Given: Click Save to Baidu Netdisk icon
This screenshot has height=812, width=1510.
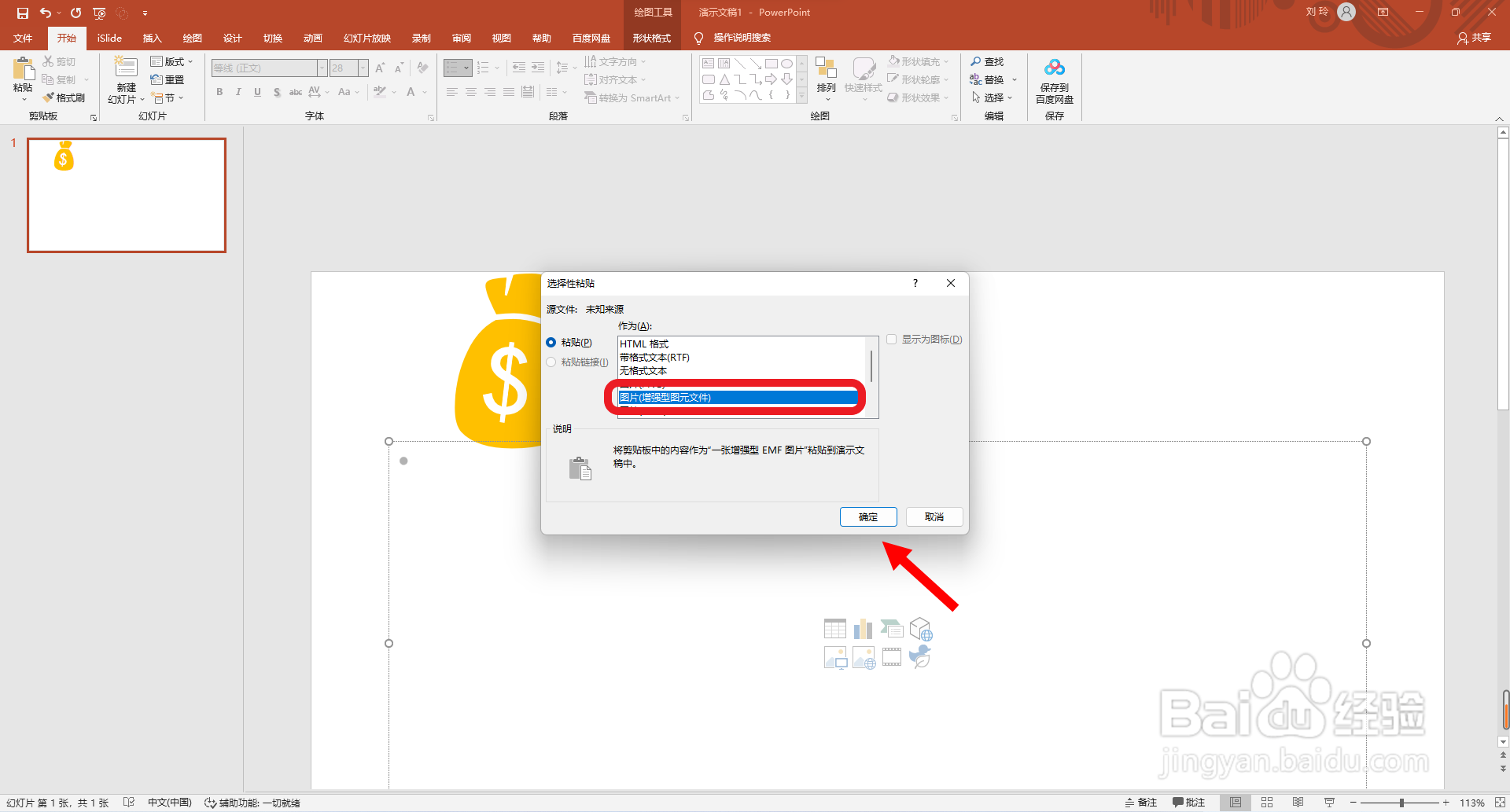Looking at the screenshot, I should [1055, 68].
